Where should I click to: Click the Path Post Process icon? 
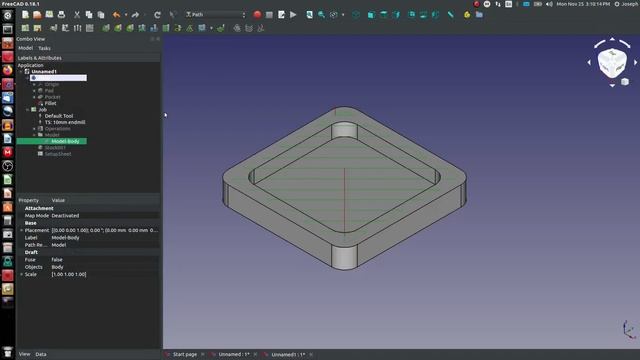click(x=37, y=28)
